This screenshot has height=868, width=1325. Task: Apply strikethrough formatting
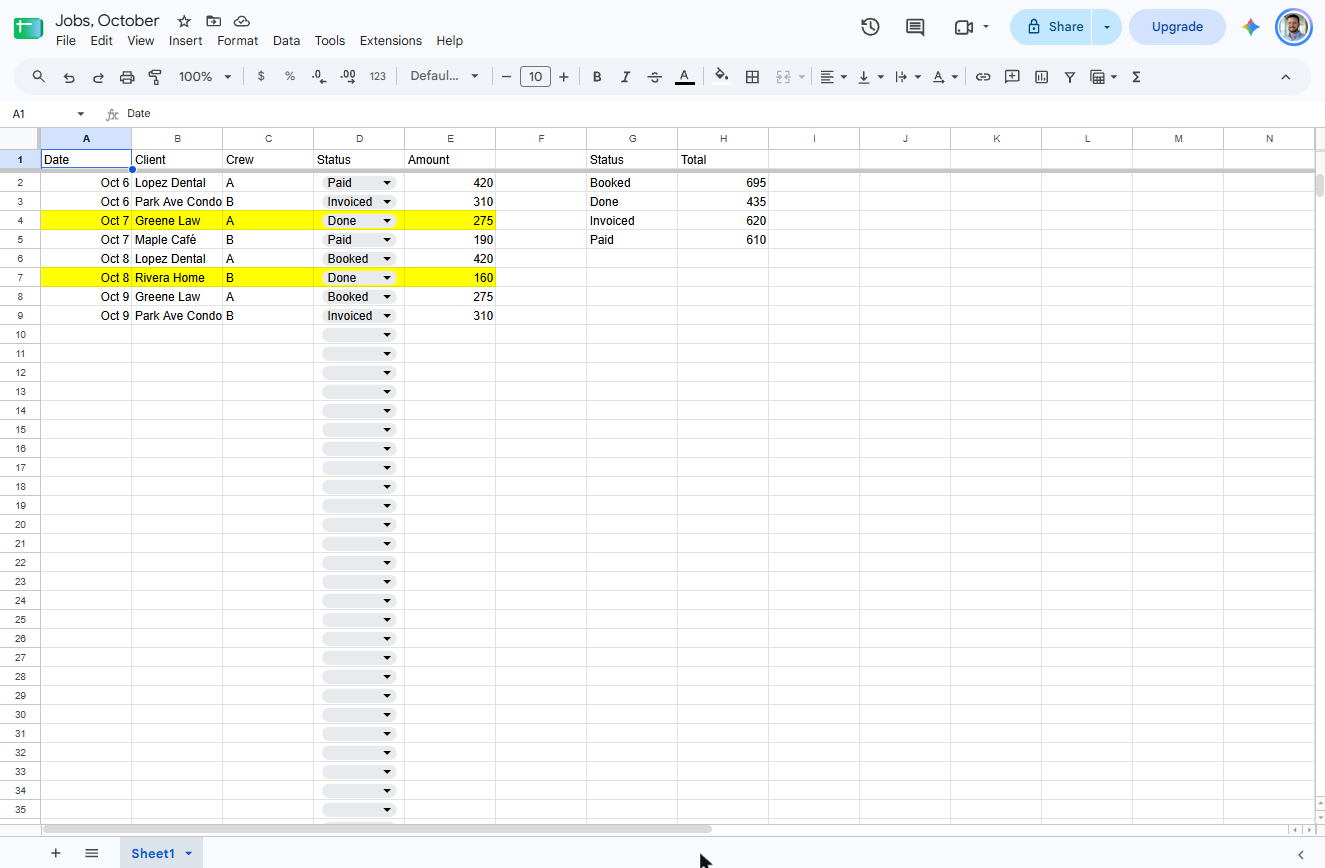pyautogui.click(x=655, y=77)
